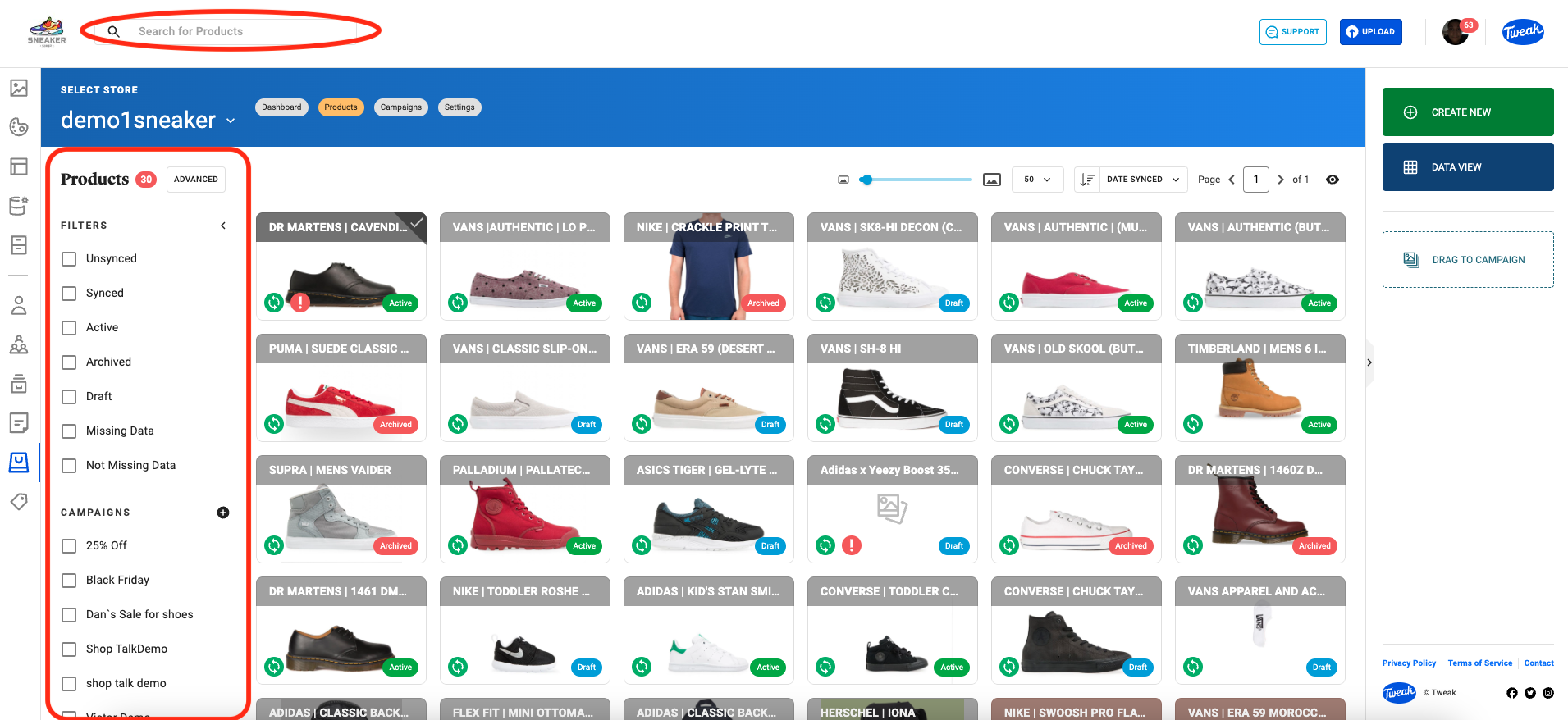
Task: Go to the next page arrow
Action: tap(1280, 180)
